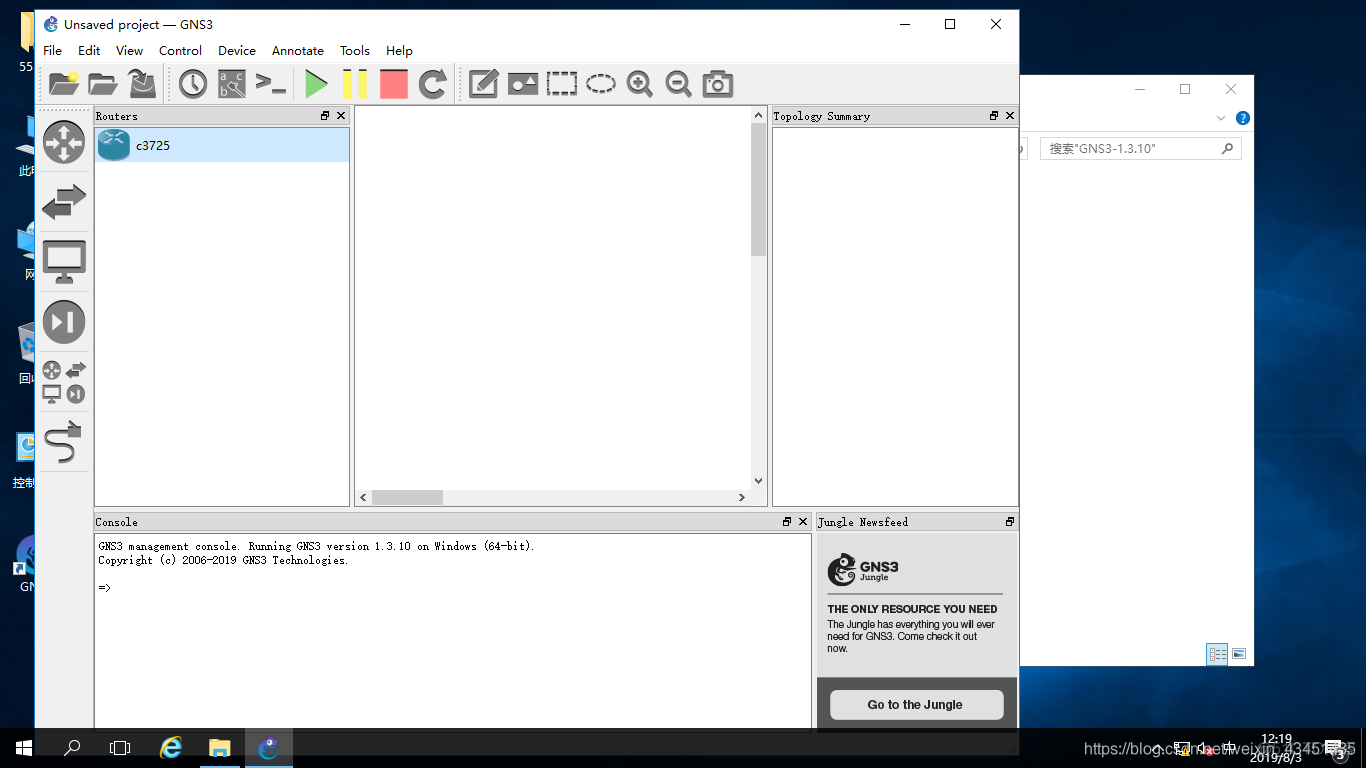1366x768 pixels.
Task: Select the Insert a picture tool
Action: point(523,84)
